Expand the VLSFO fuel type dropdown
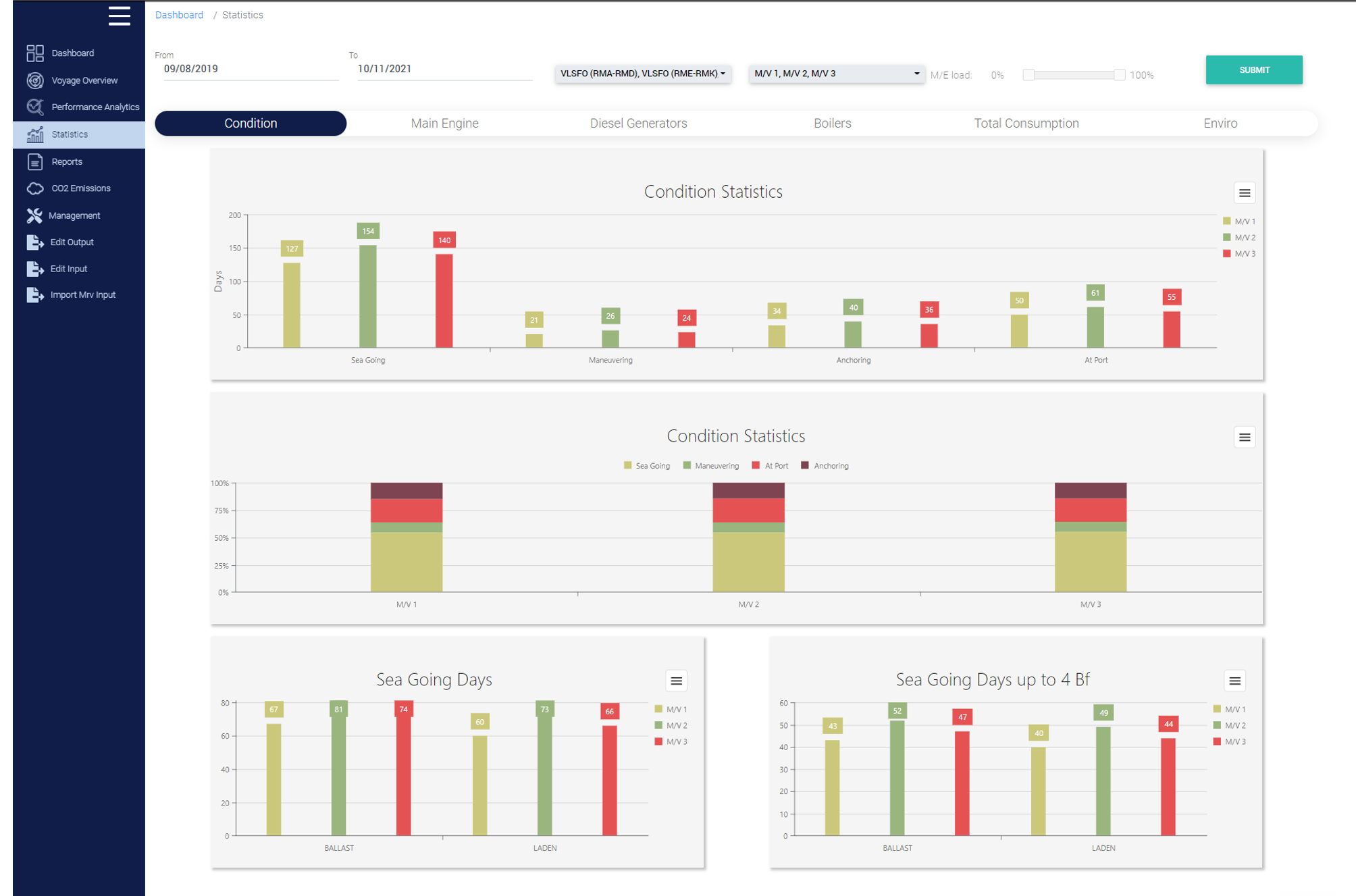Image resolution: width=1356 pixels, height=896 pixels. [x=642, y=74]
